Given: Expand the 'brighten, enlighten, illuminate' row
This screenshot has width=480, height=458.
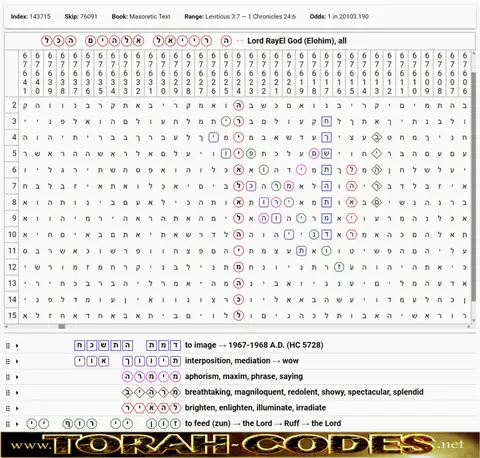Looking at the screenshot, I should pos(17,408).
